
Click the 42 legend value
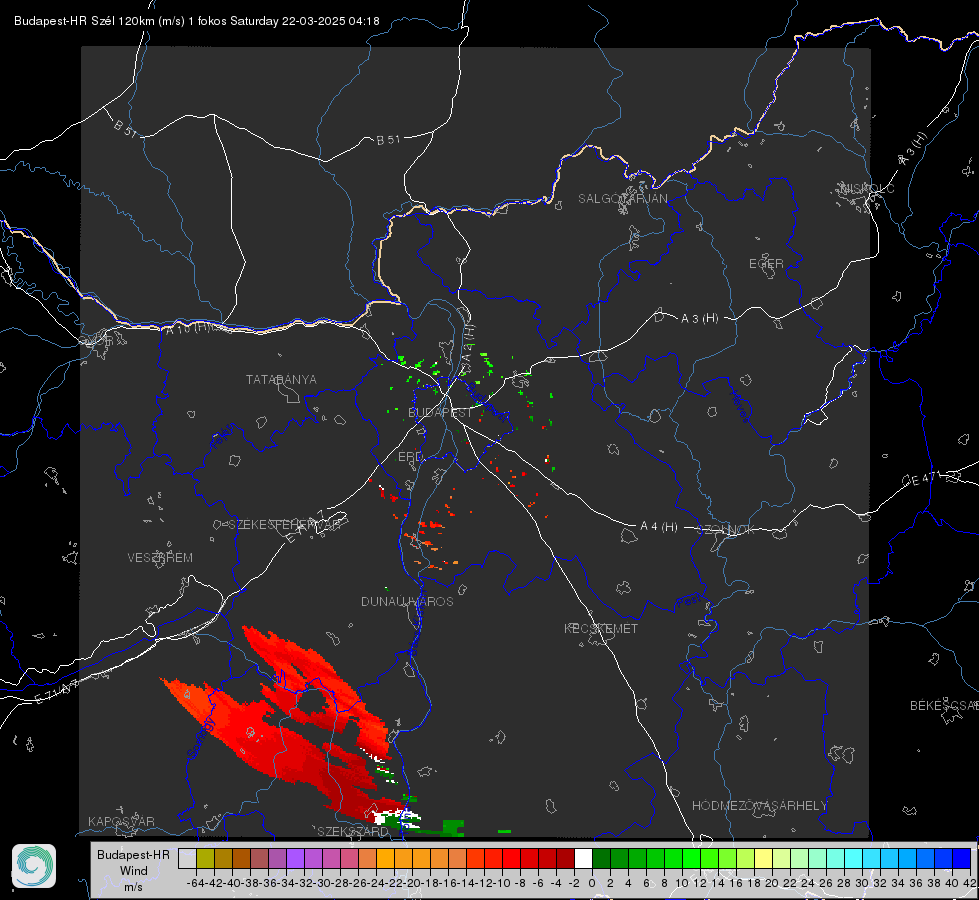click(969, 883)
